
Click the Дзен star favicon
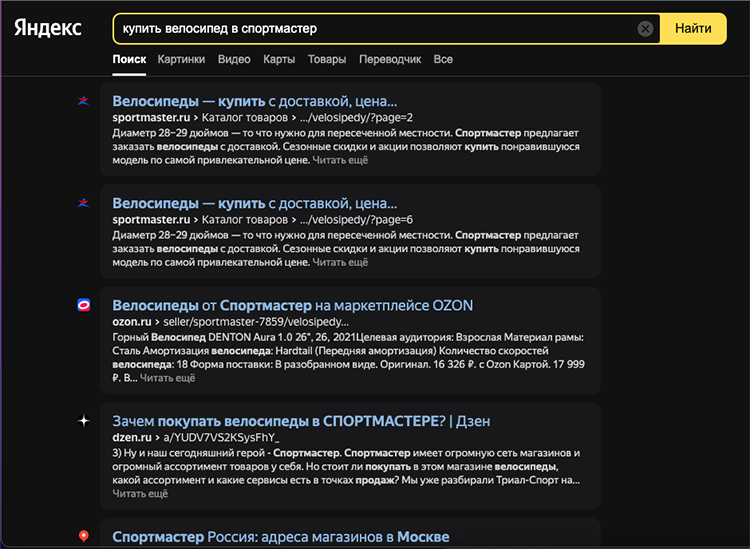pyautogui.click(x=84, y=421)
